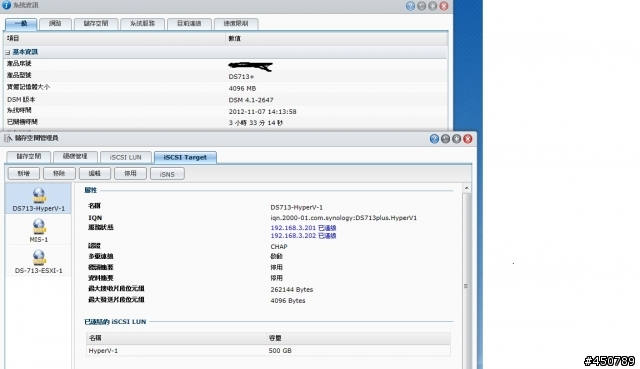Click the 移除 button
This screenshot has height=369, width=640.
pos(59,173)
